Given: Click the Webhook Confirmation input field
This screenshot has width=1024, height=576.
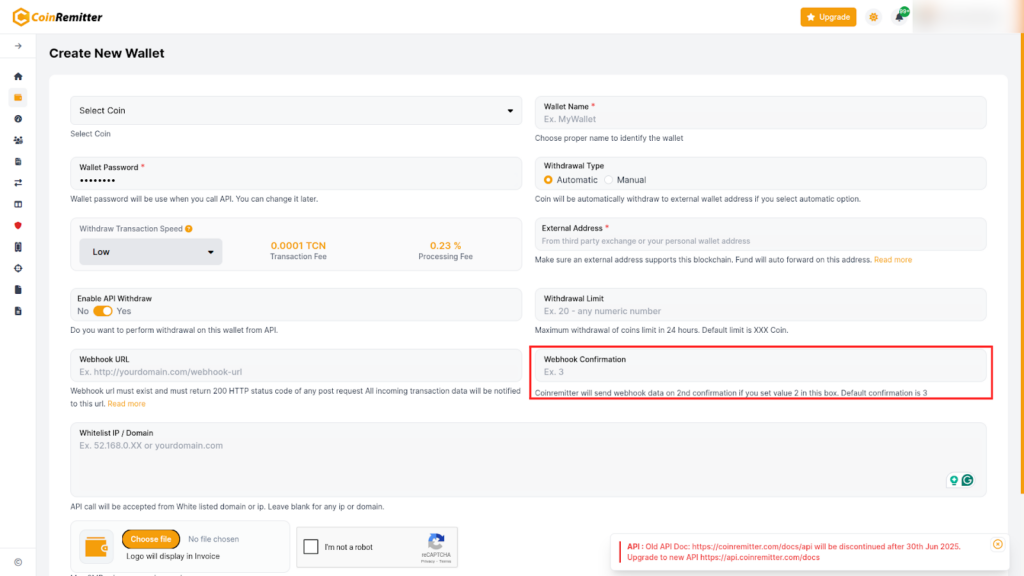Looking at the screenshot, I should [x=760, y=372].
